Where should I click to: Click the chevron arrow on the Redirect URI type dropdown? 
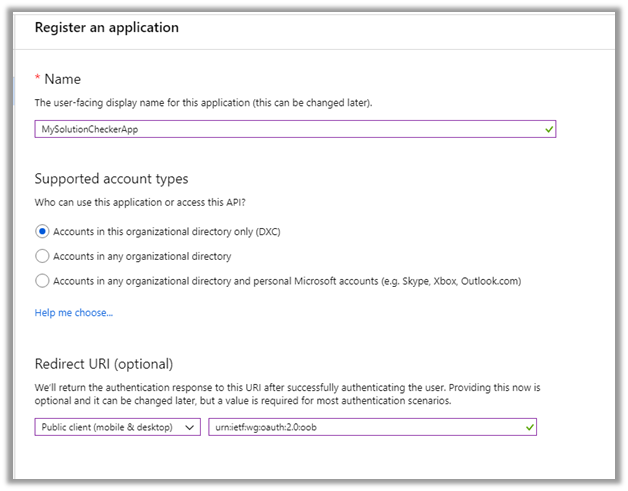coord(193,427)
